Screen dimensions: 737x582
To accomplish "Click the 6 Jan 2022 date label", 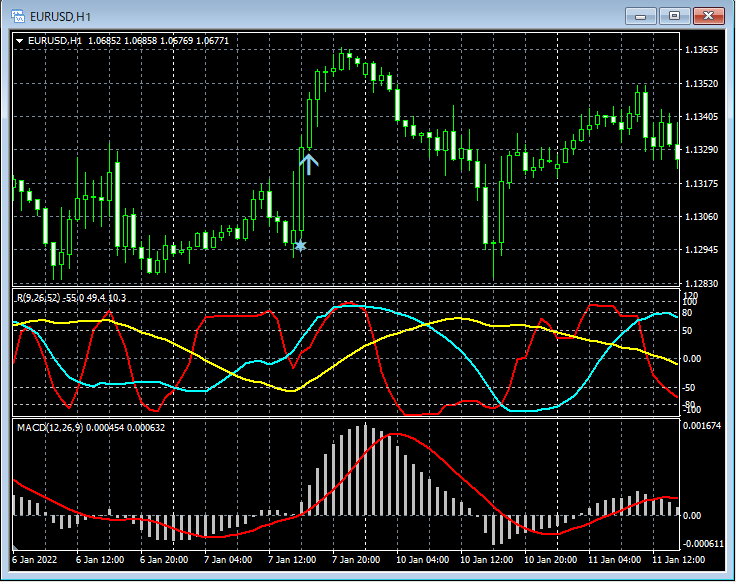I will click(34, 559).
